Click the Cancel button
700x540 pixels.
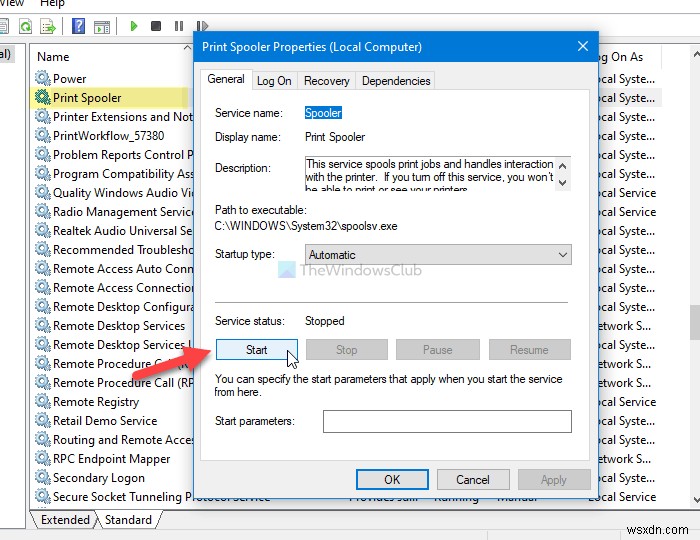click(x=473, y=479)
